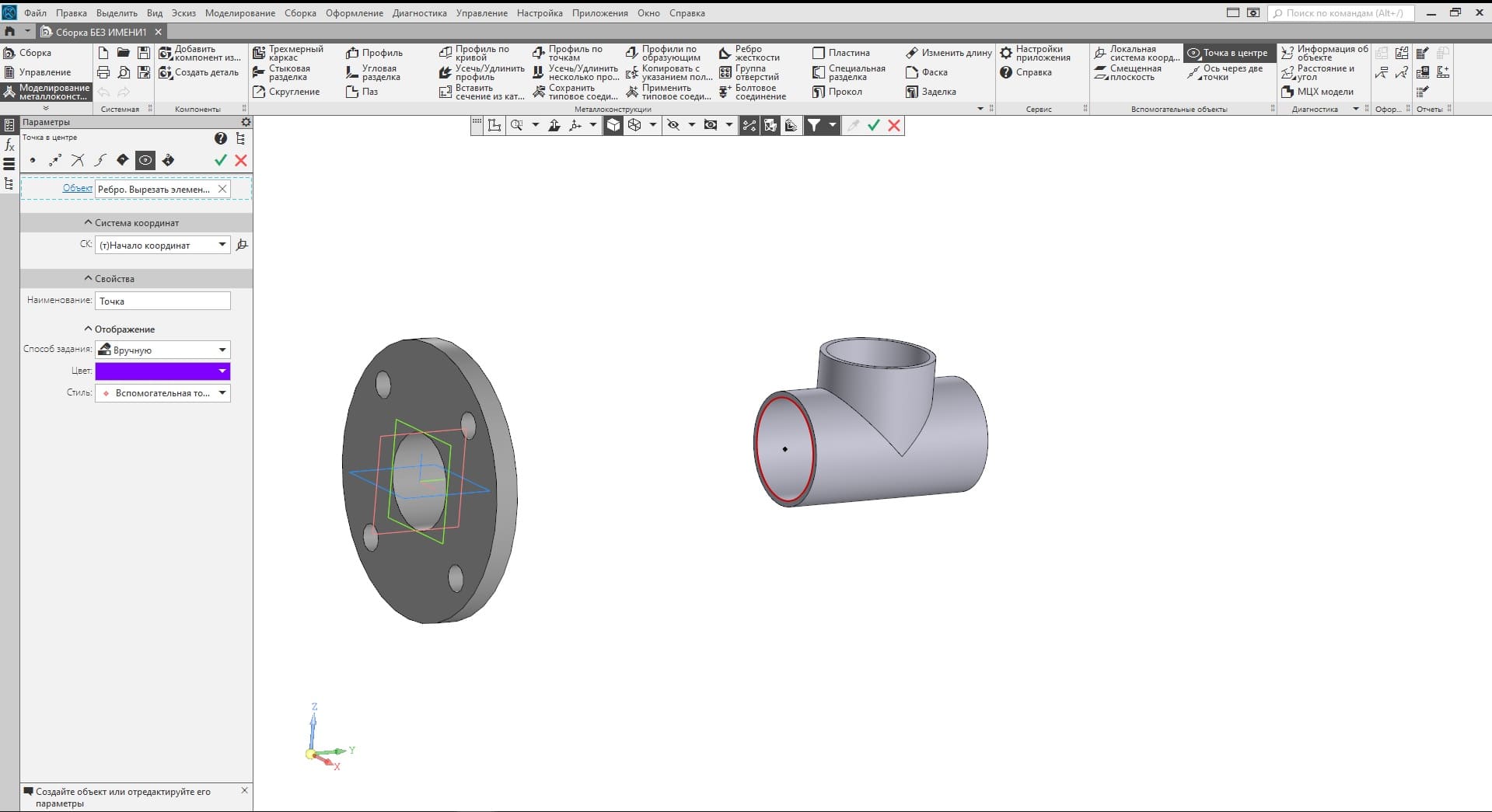The image size is (1492, 812).
Task: Expand the Металлоконструкции panel arrow
Action: (980, 109)
